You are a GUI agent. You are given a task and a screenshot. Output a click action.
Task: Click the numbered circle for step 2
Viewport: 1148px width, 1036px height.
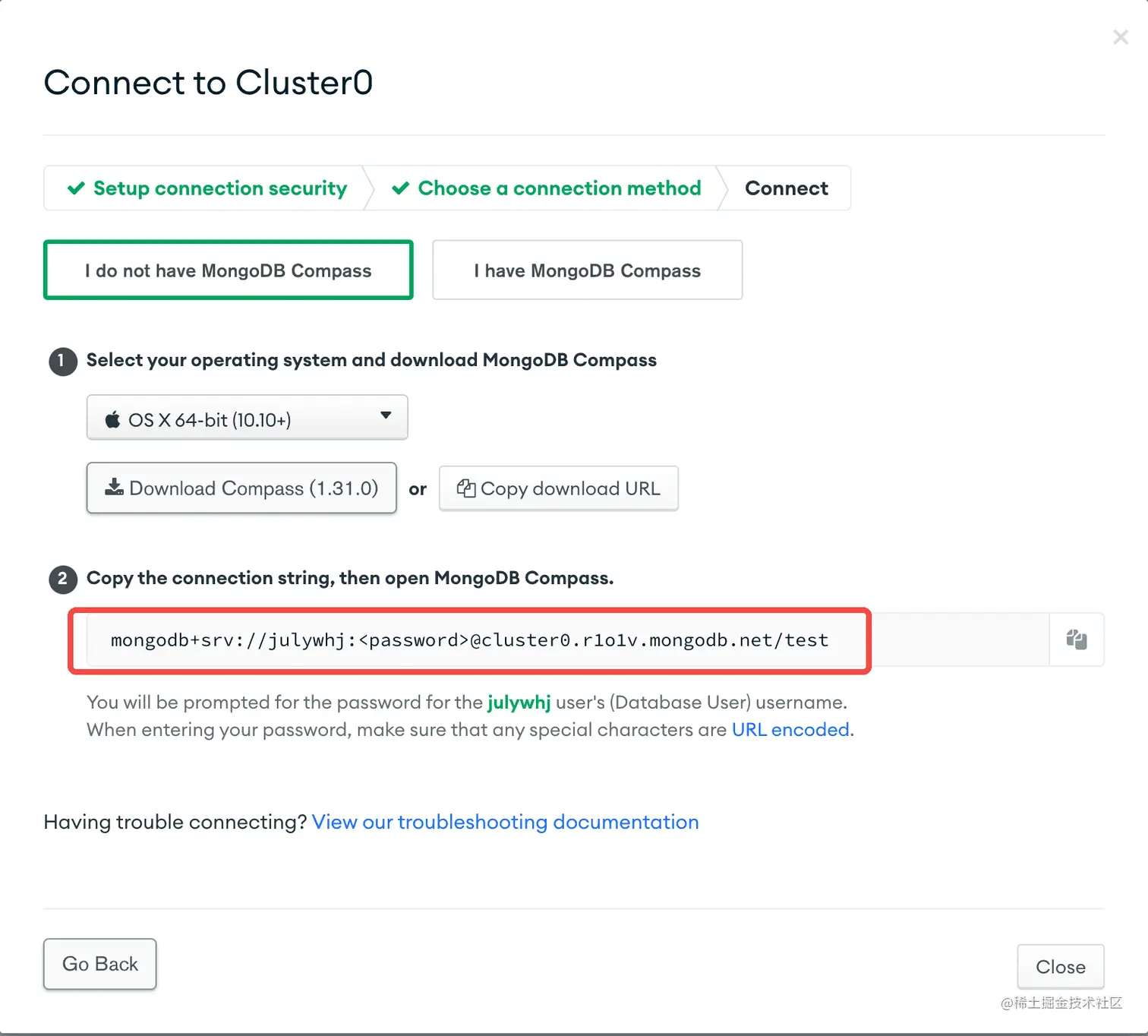pyautogui.click(x=63, y=578)
